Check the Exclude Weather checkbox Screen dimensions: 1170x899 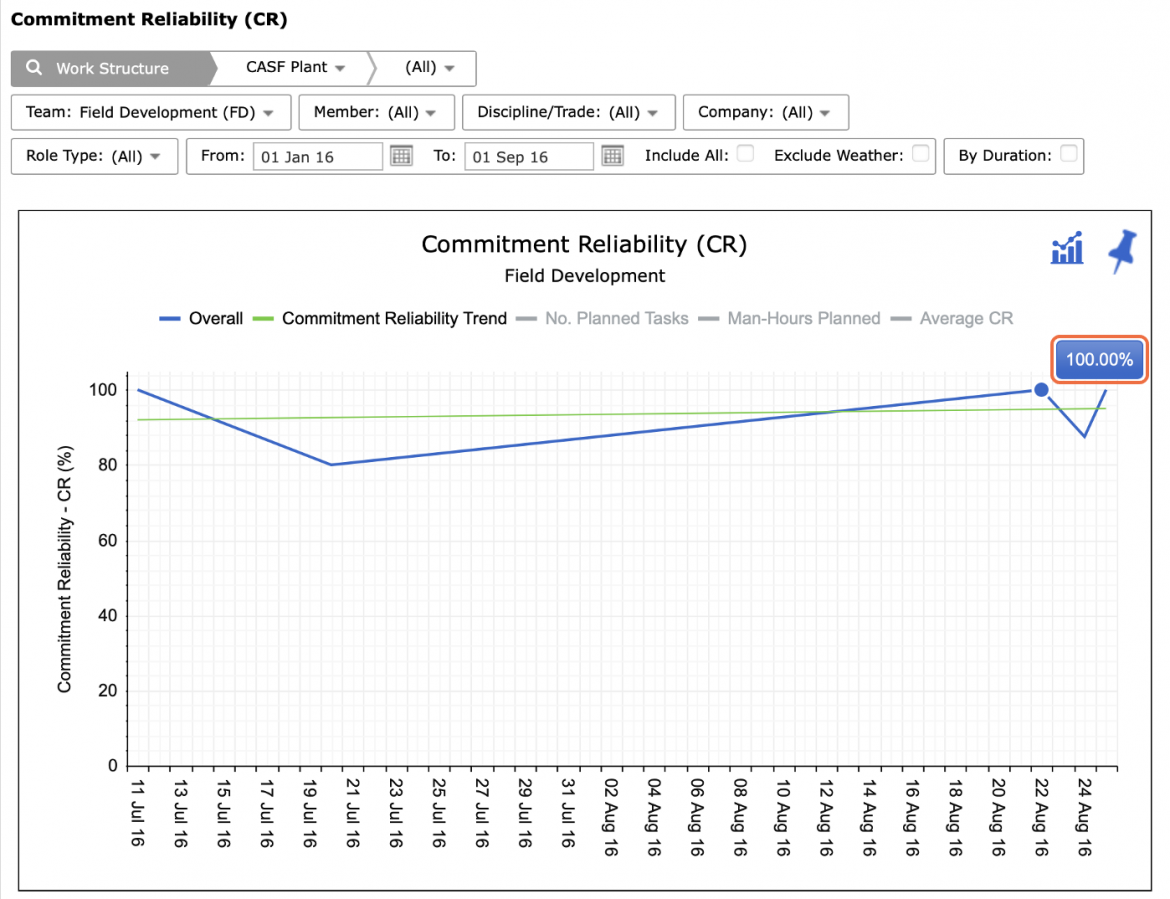pos(921,154)
